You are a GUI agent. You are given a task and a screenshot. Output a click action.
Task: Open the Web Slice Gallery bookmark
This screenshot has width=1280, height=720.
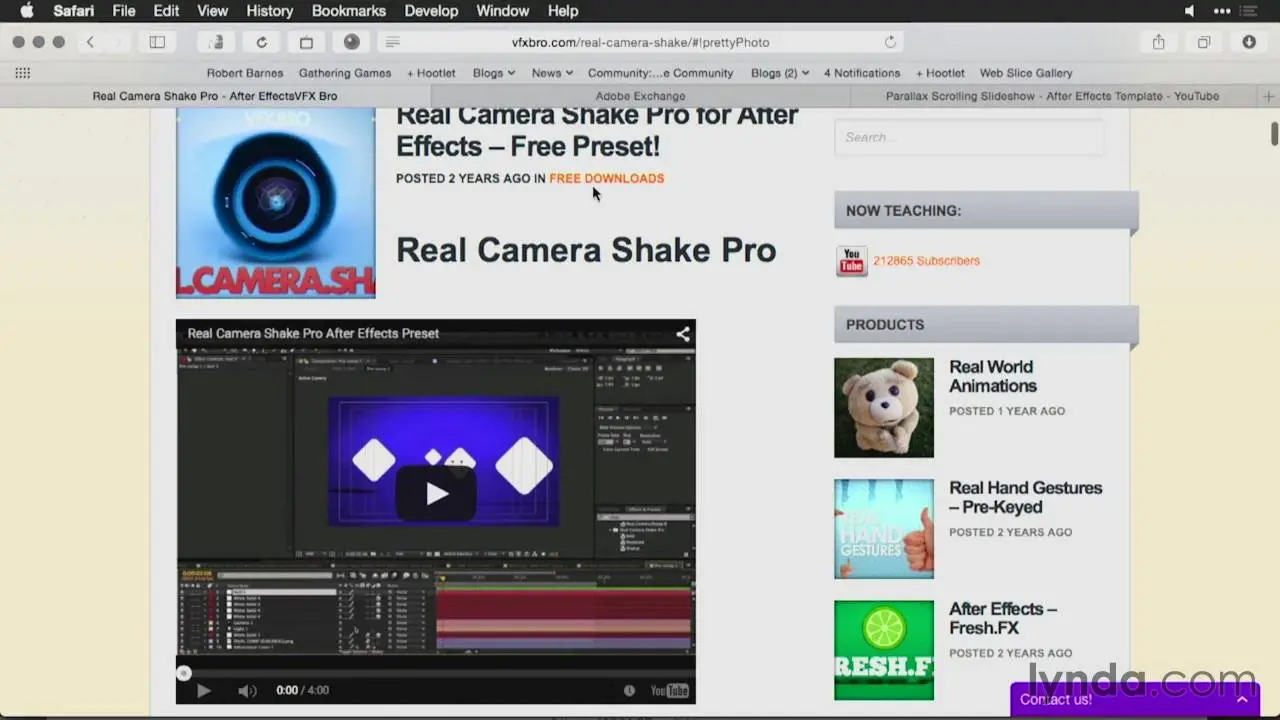(1026, 73)
